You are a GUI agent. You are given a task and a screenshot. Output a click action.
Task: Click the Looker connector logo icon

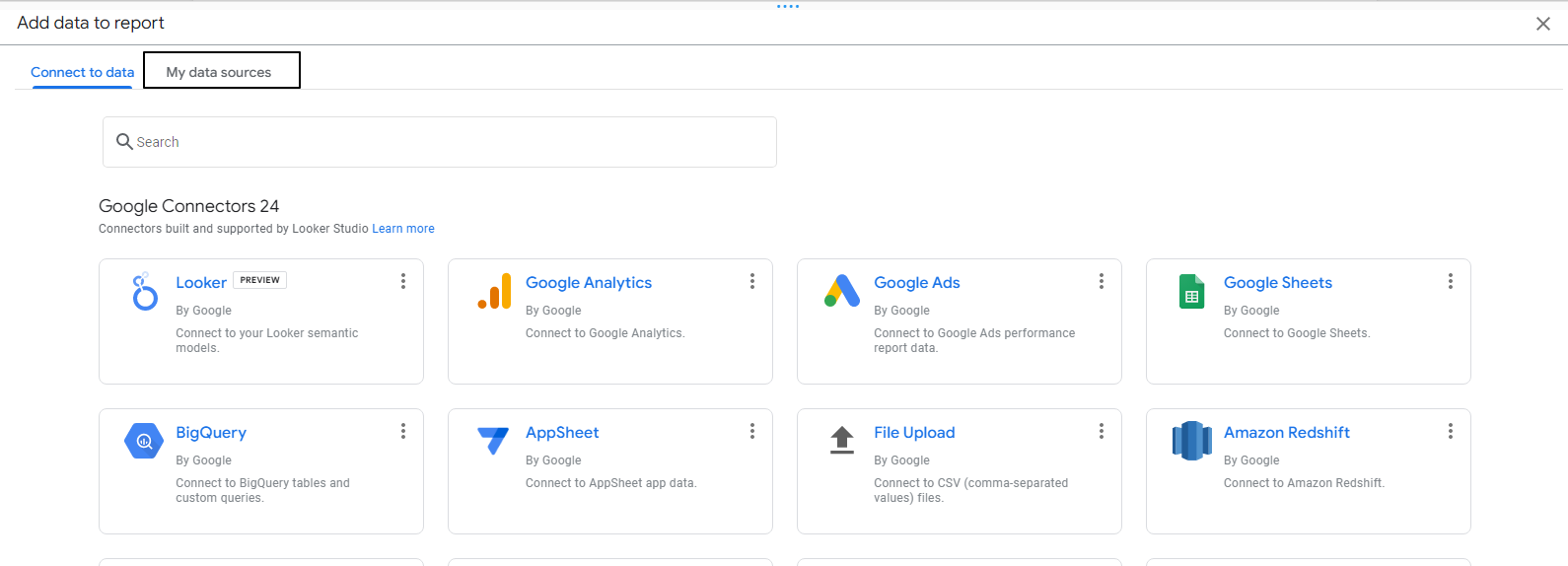click(x=145, y=292)
